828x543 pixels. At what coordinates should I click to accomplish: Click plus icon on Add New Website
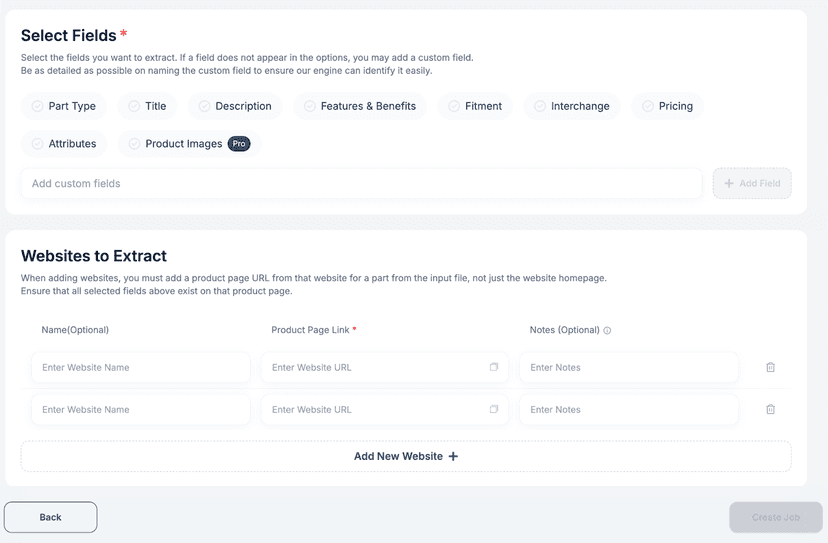(453, 456)
